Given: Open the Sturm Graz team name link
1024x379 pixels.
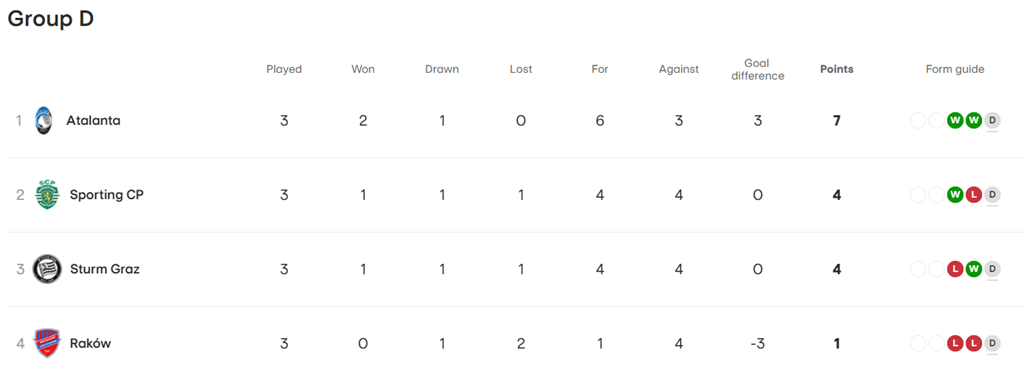Looking at the screenshot, I should (104, 269).
